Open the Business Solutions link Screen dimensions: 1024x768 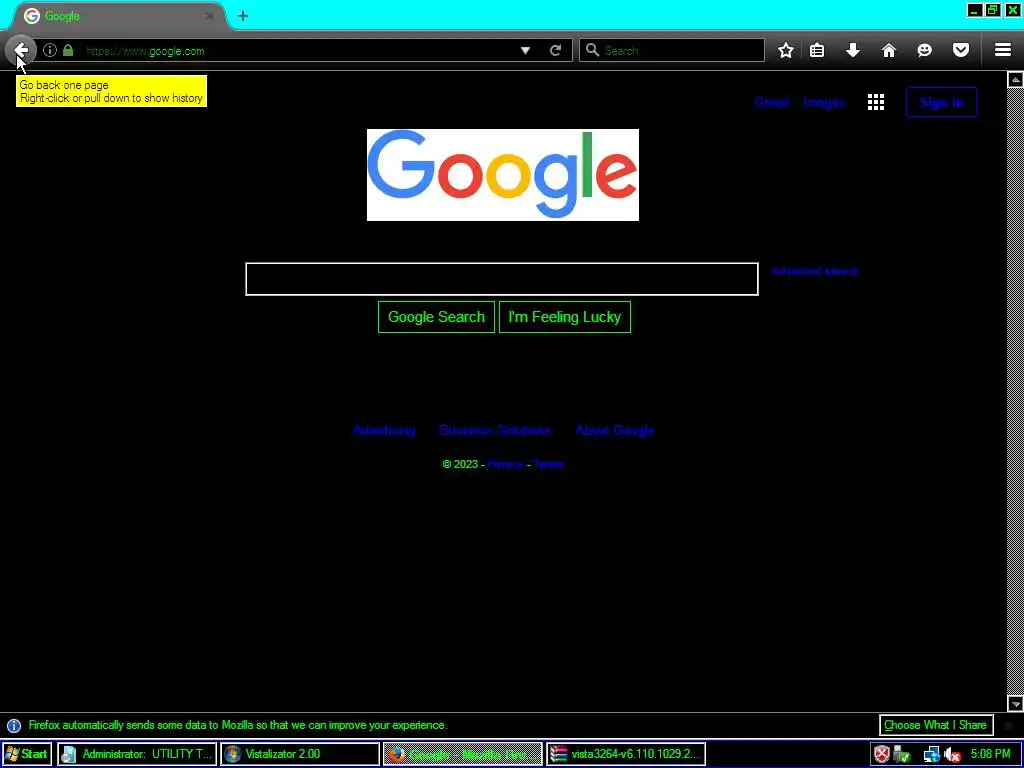tap(494, 430)
